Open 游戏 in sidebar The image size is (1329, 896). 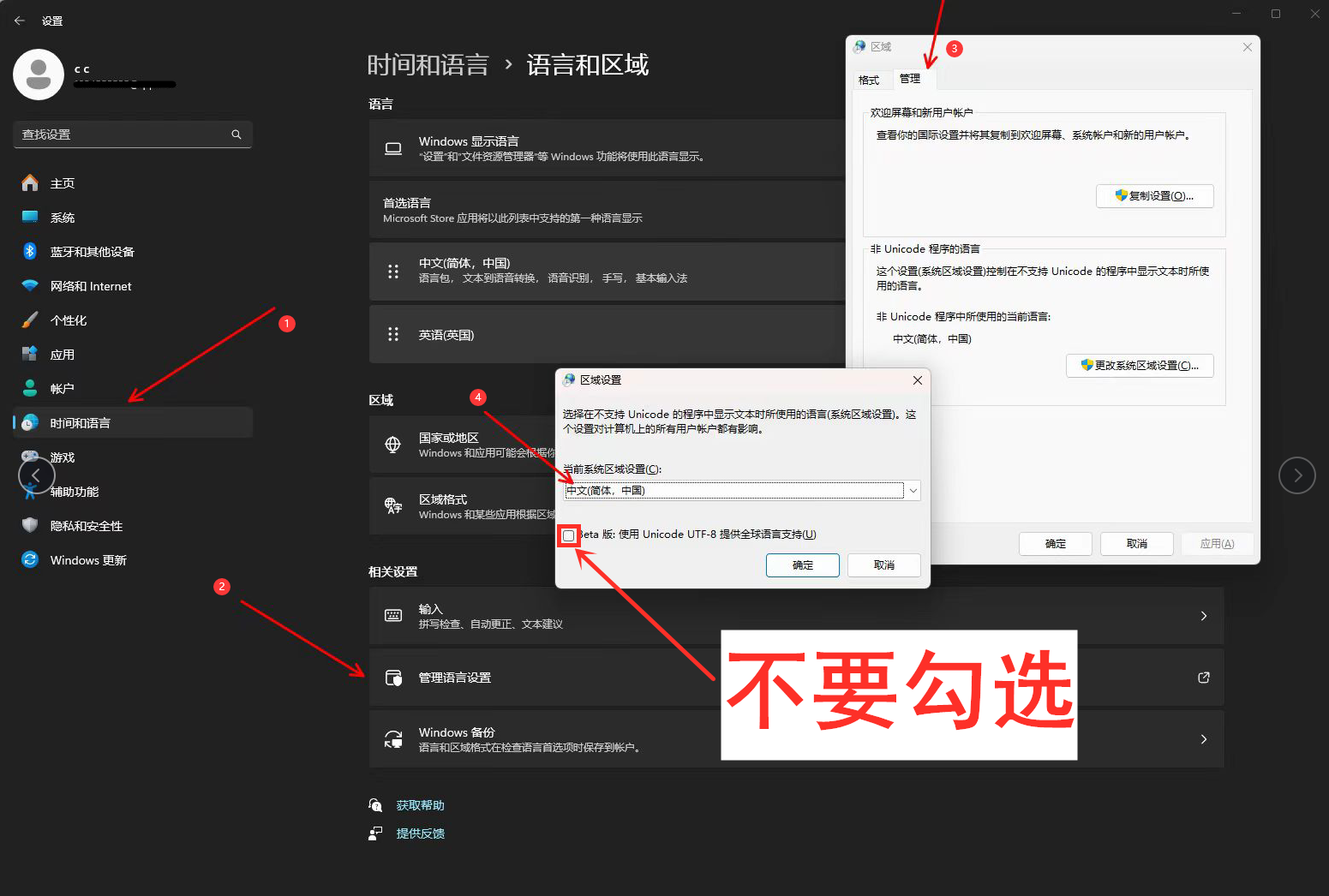coord(133,457)
